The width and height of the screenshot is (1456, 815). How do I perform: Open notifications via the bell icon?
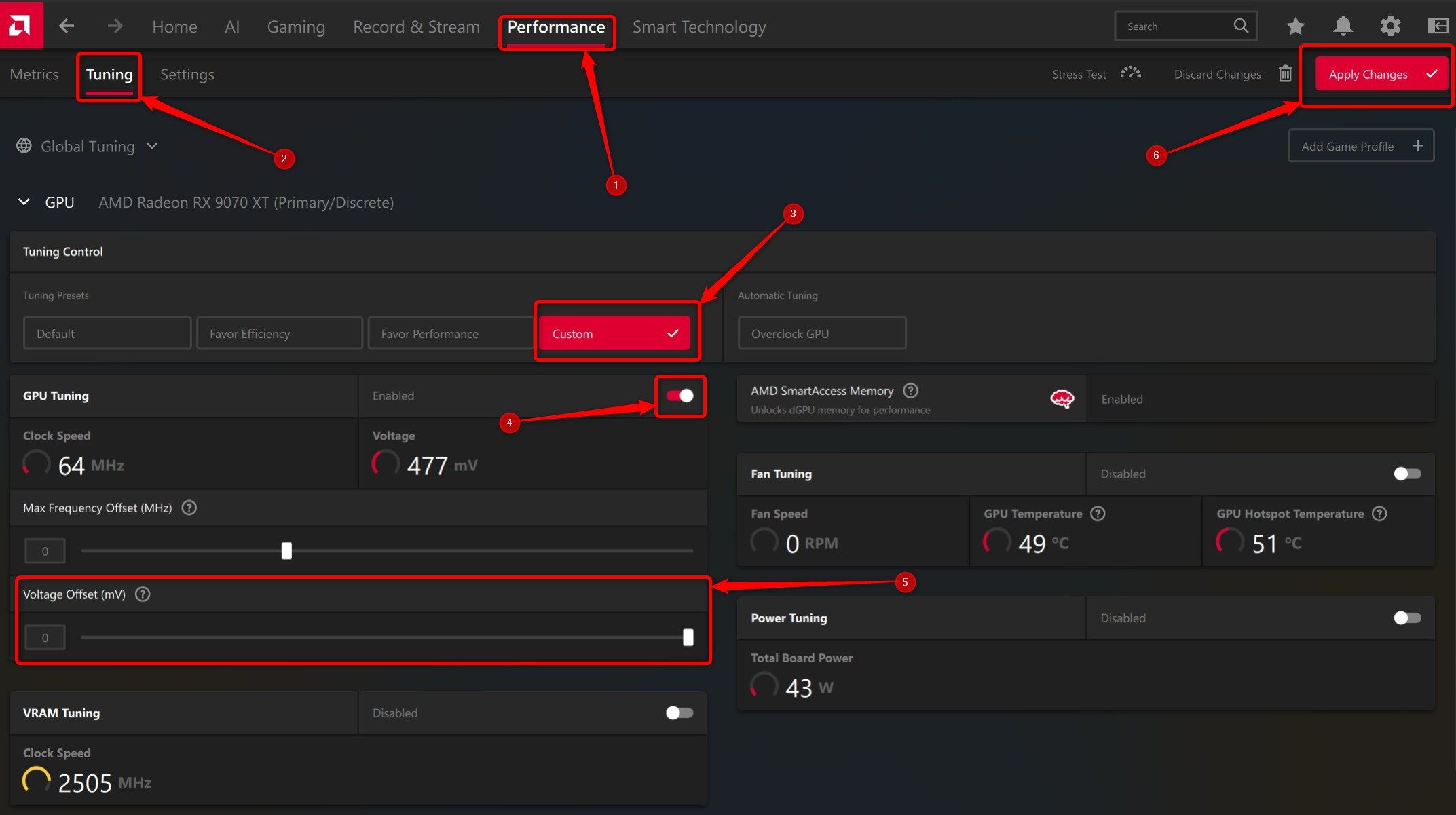pyautogui.click(x=1343, y=25)
